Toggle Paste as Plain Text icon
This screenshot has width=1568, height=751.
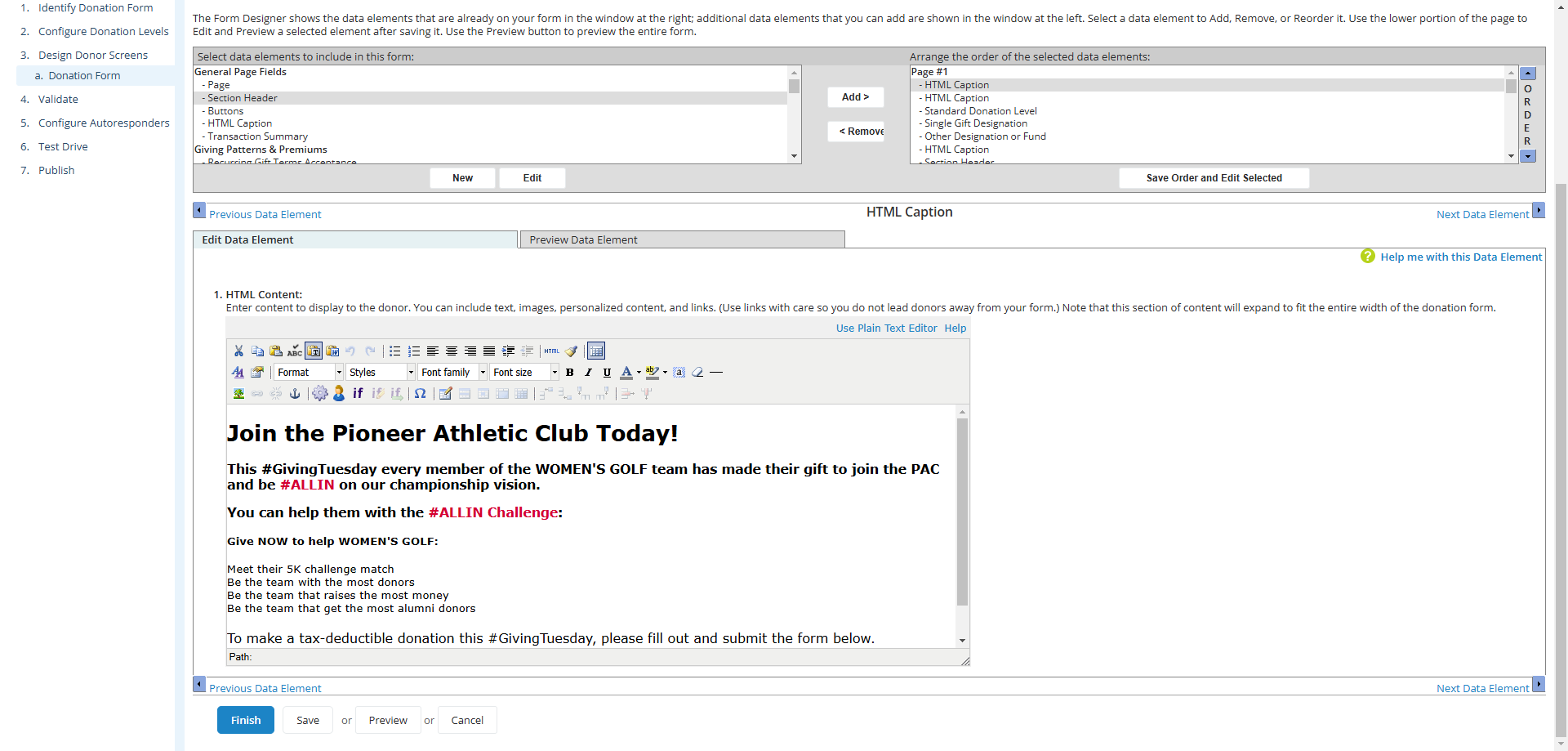314,351
